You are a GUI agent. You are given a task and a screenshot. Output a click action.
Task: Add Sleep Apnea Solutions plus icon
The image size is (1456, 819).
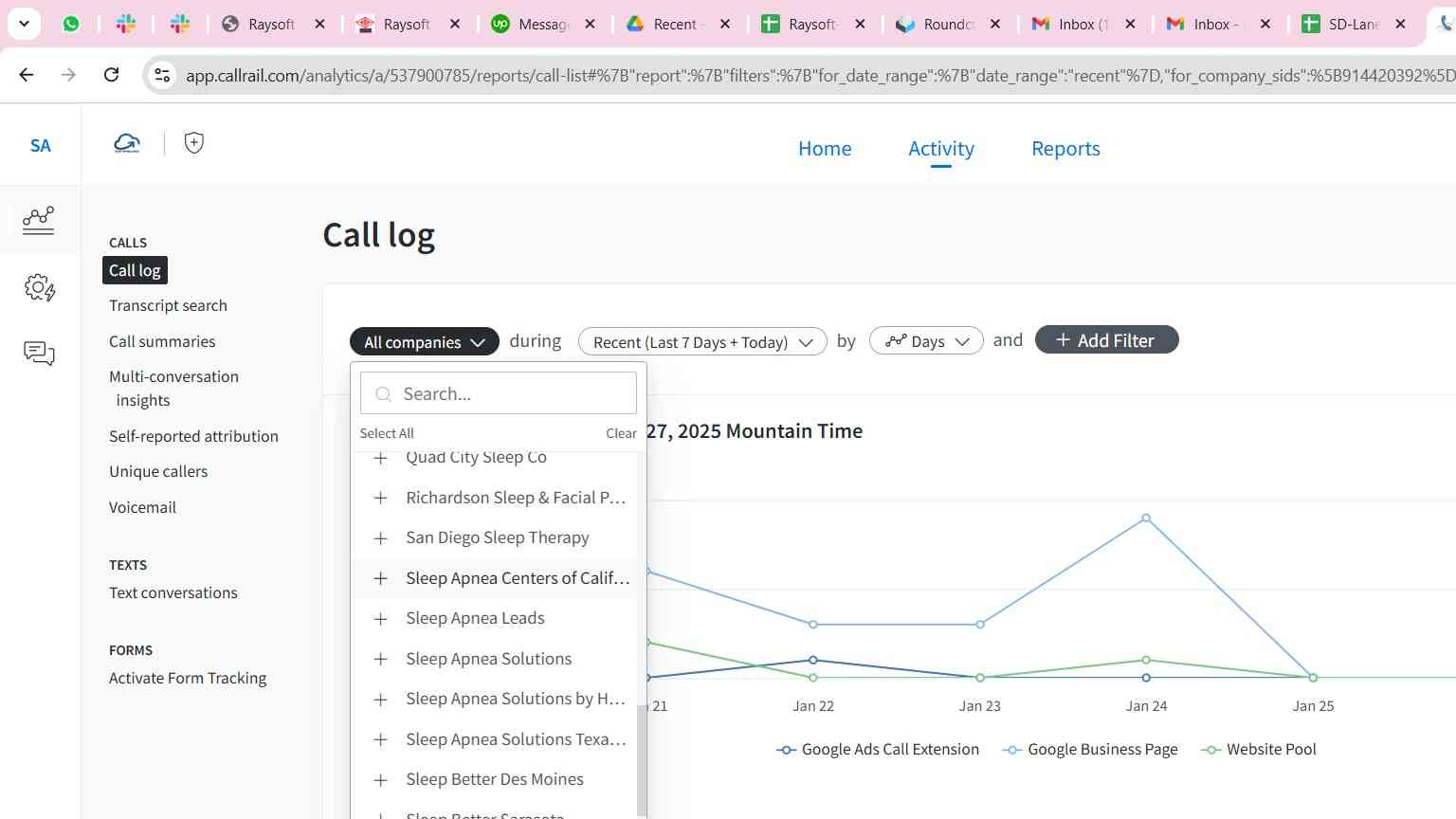pyautogui.click(x=380, y=659)
